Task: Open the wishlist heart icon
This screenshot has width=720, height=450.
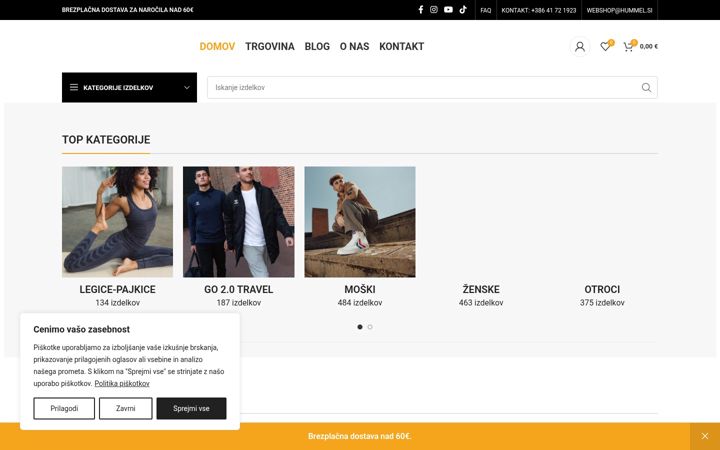Action: [605, 46]
